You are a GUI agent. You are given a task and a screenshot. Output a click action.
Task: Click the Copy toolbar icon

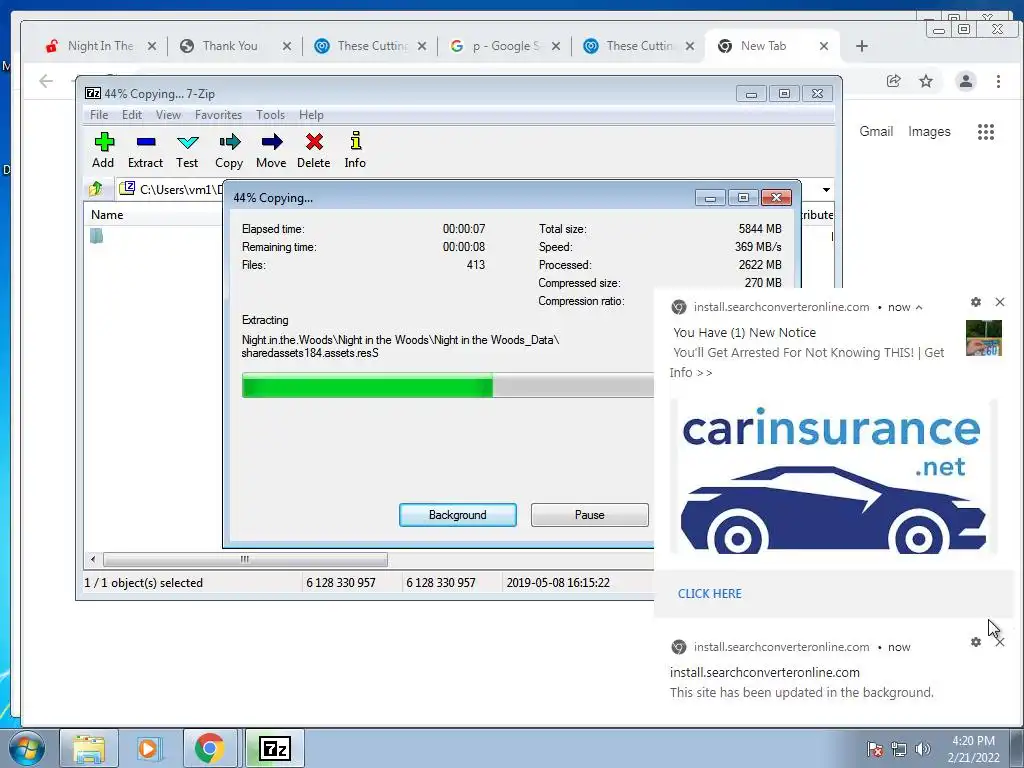[x=229, y=150]
